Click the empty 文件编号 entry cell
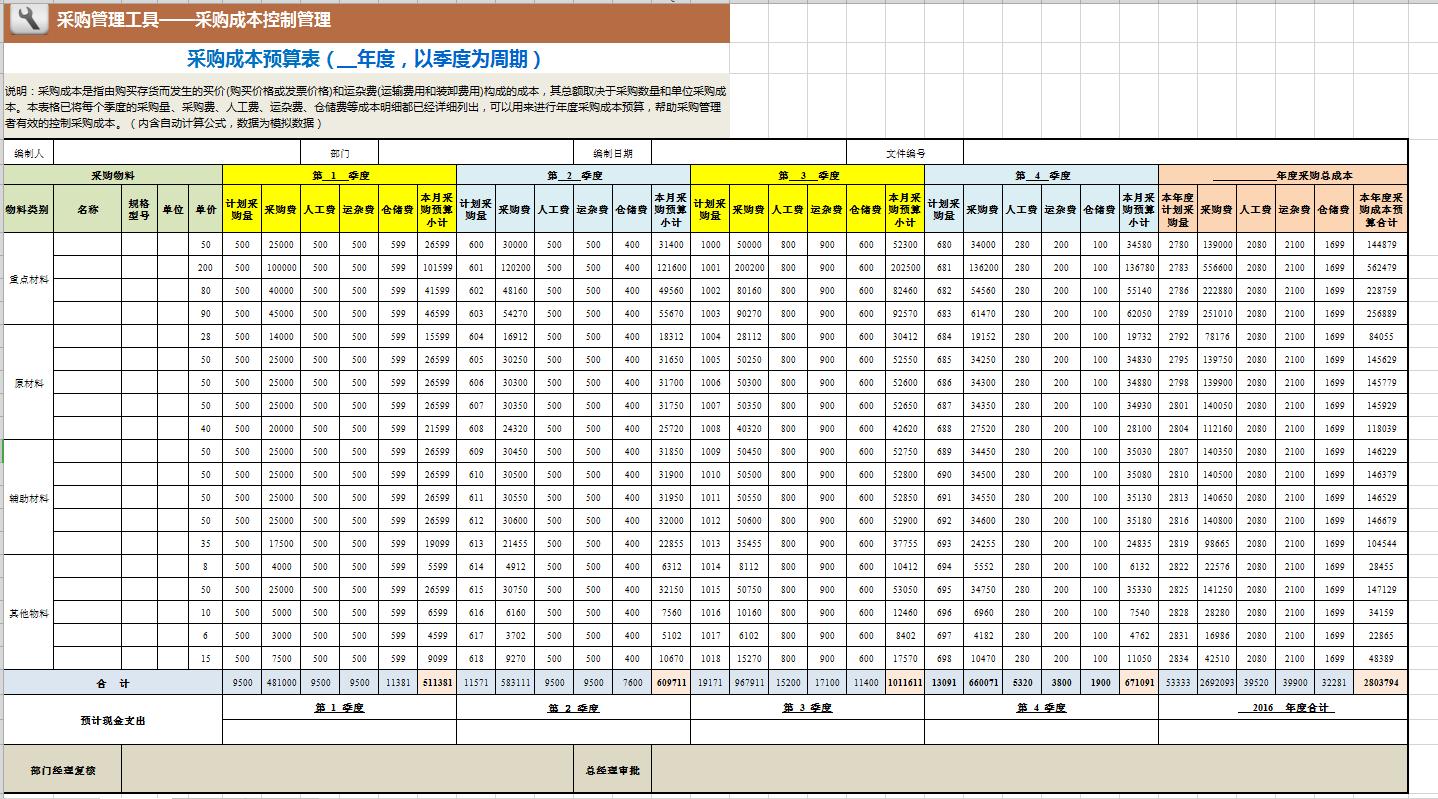1438x799 pixels. 1184,153
